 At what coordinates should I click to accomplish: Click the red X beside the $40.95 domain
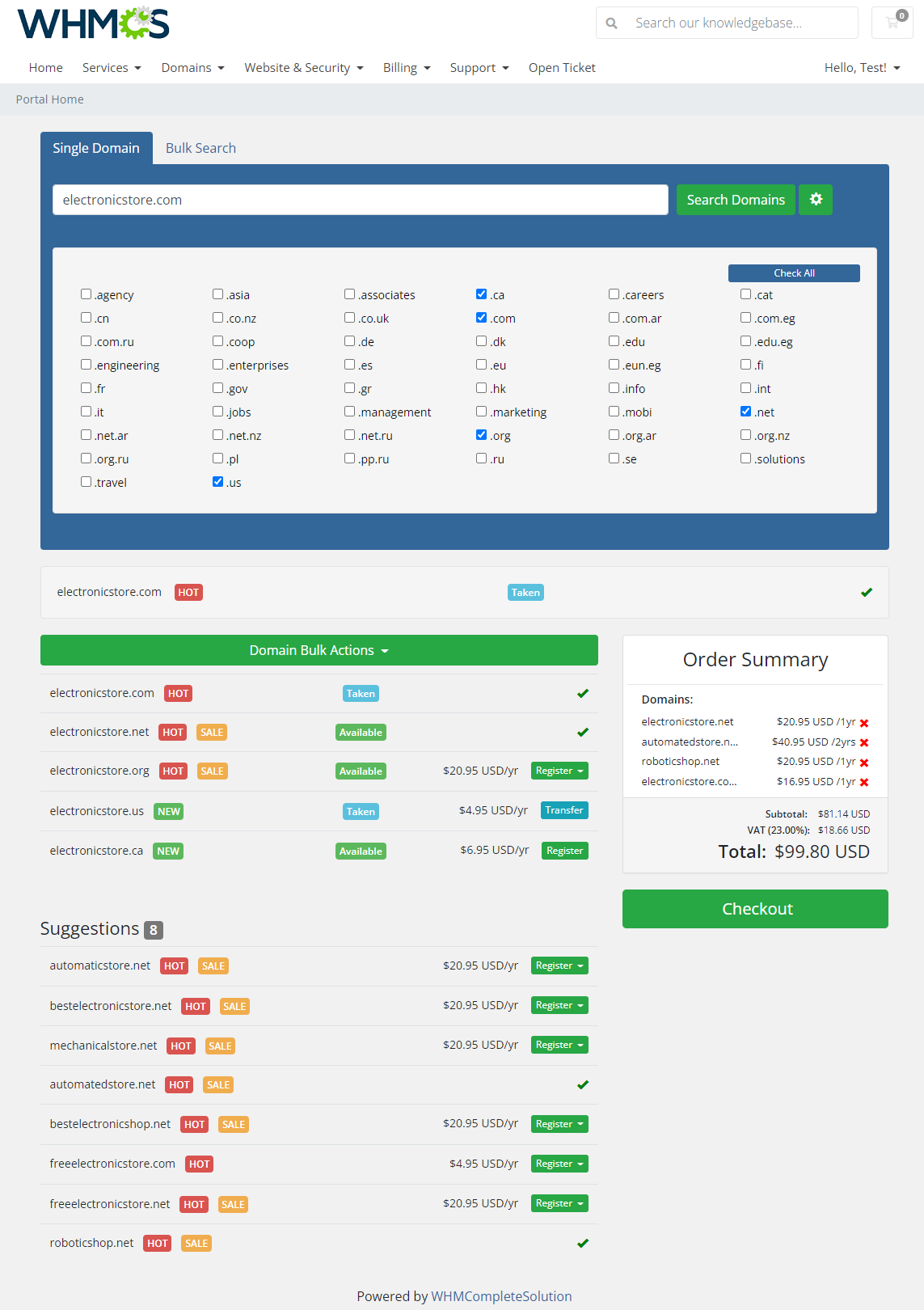pyautogui.click(x=864, y=742)
